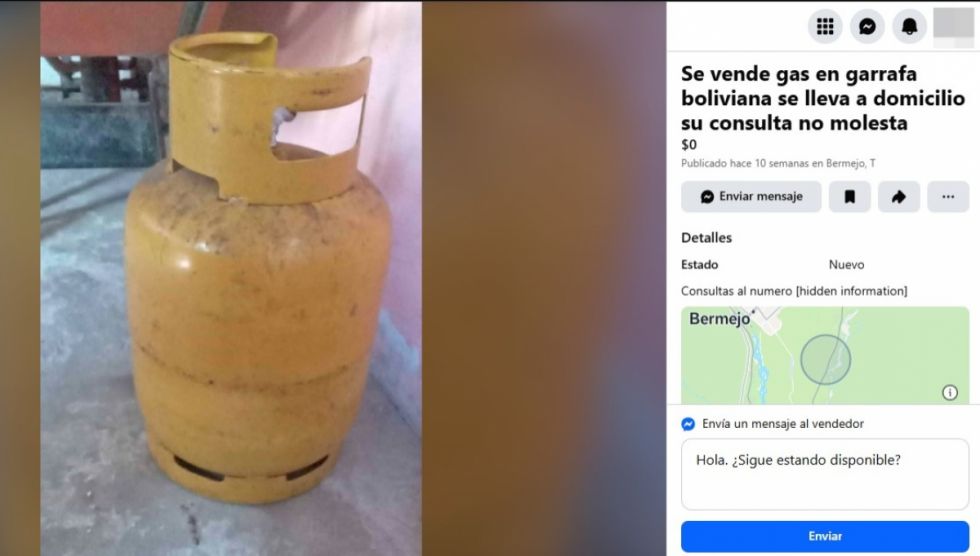The width and height of the screenshot is (980, 556).
Task: Click the blurred area right of photo
Action: [x=544, y=278]
